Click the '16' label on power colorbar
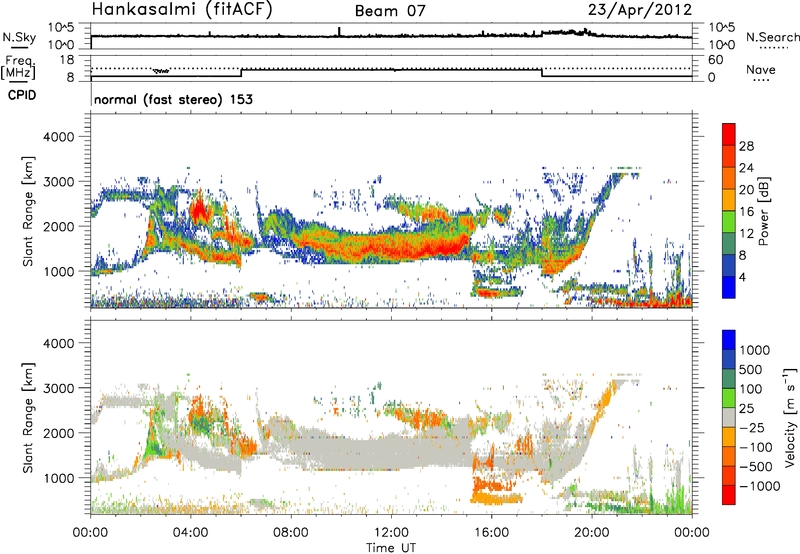The image size is (800, 554). point(746,212)
